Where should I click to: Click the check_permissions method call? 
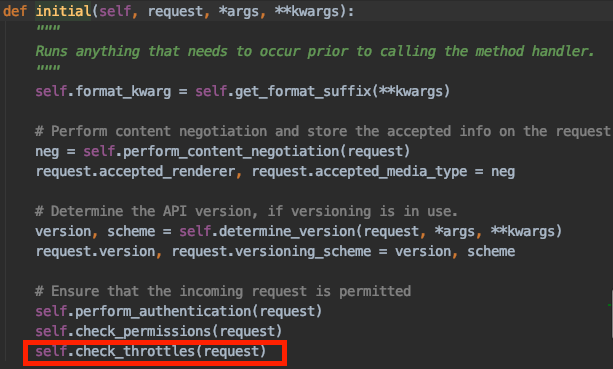point(158,331)
